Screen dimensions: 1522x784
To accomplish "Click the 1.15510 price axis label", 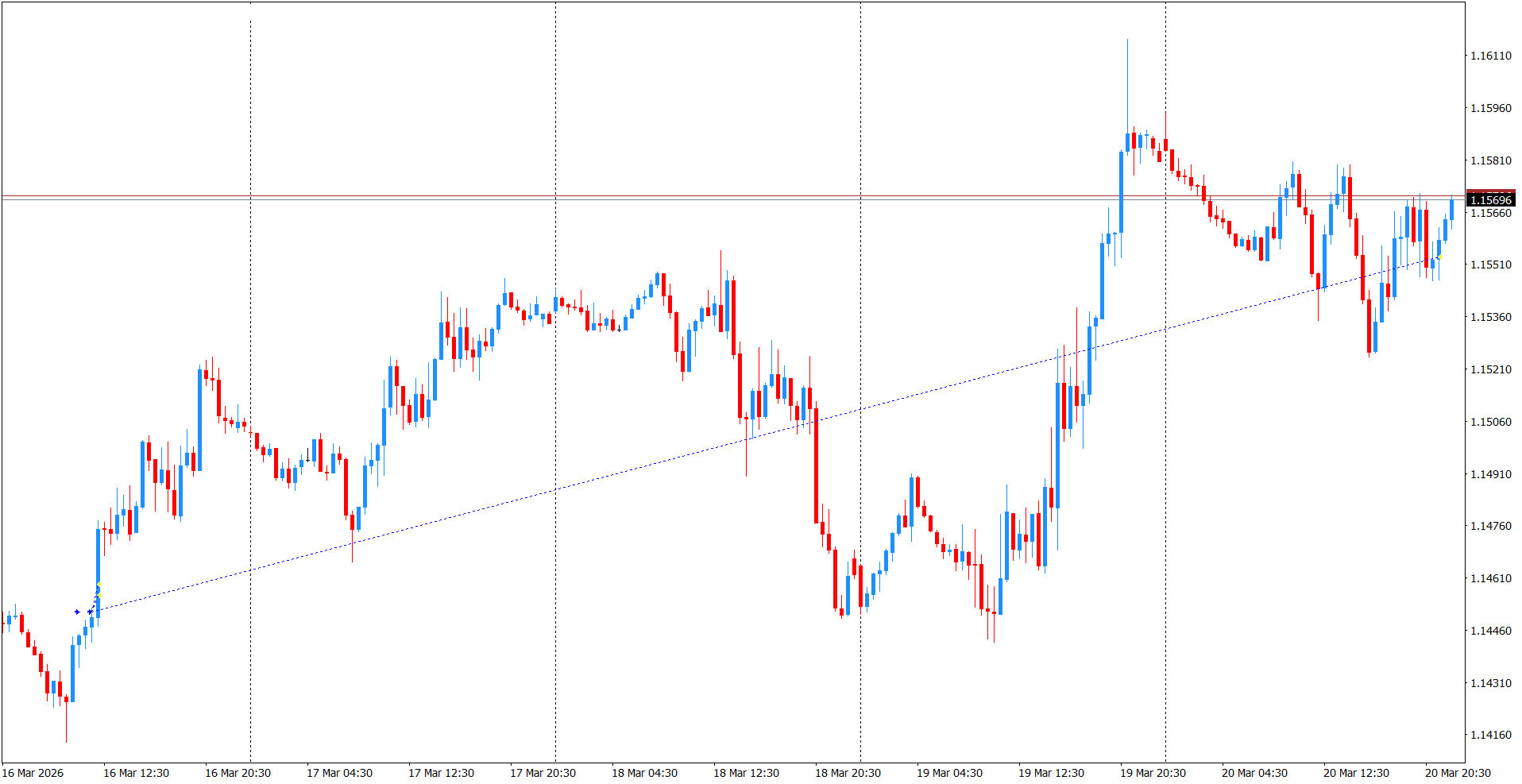I will pos(1491,265).
